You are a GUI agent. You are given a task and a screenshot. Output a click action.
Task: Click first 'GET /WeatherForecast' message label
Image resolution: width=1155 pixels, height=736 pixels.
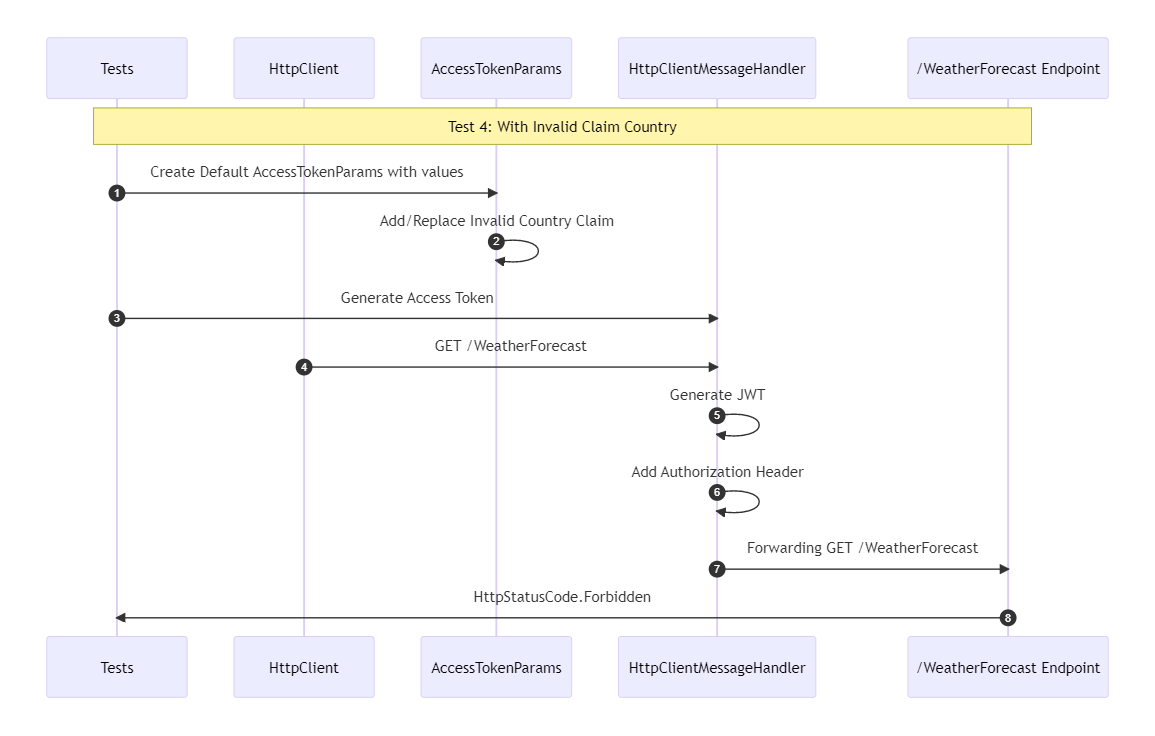(x=510, y=346)
